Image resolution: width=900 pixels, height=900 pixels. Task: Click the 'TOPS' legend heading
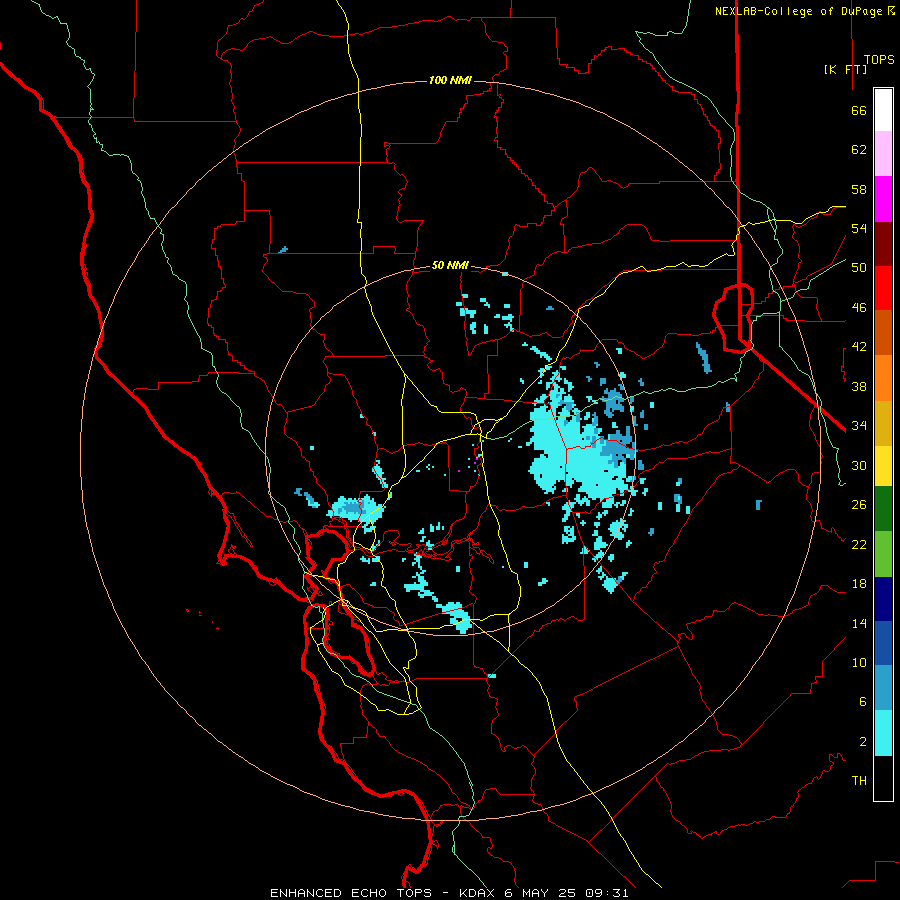879,60
